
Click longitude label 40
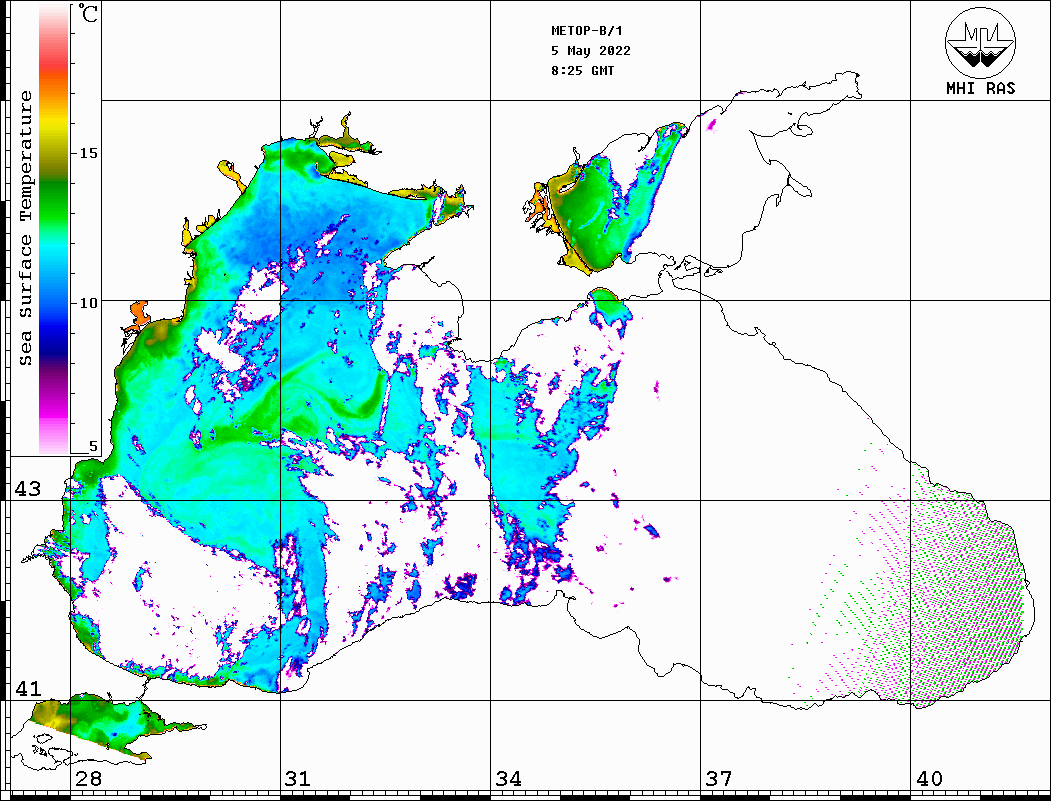[x=929, y=779]
